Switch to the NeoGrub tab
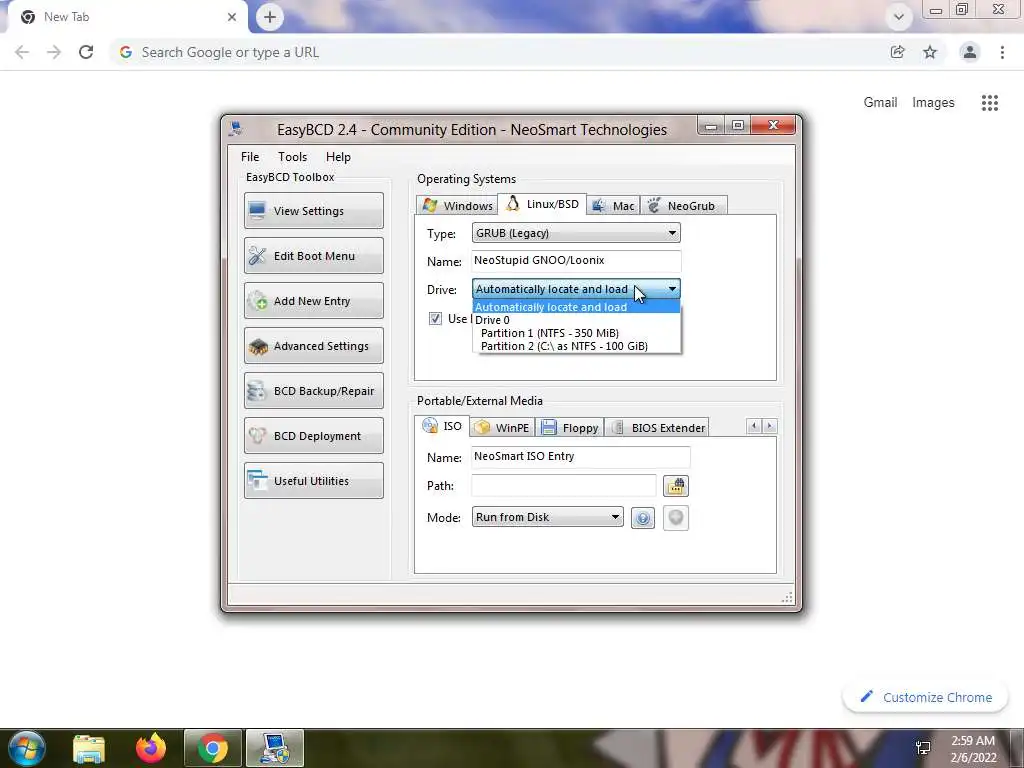Screen dimensions: 1024x768 tap(683, 206)
